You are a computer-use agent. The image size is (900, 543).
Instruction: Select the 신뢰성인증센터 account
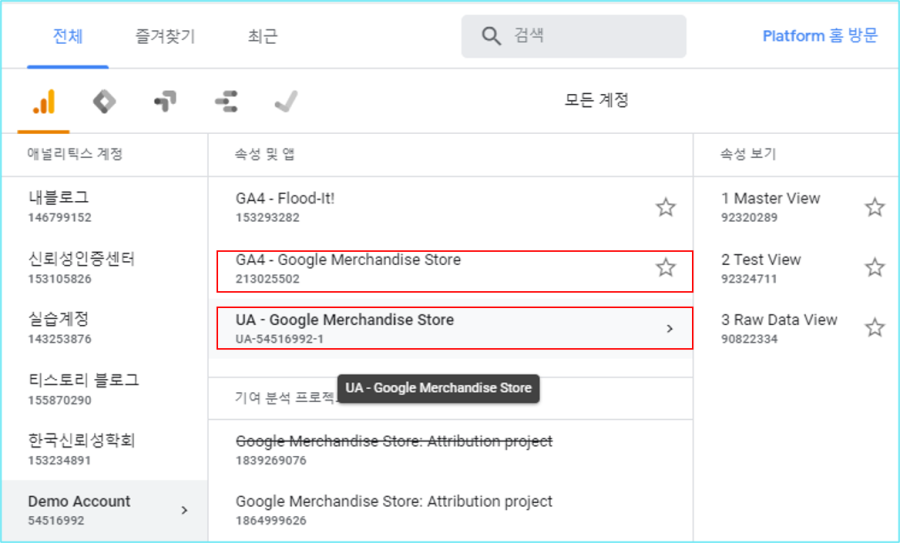pos(104,267)
